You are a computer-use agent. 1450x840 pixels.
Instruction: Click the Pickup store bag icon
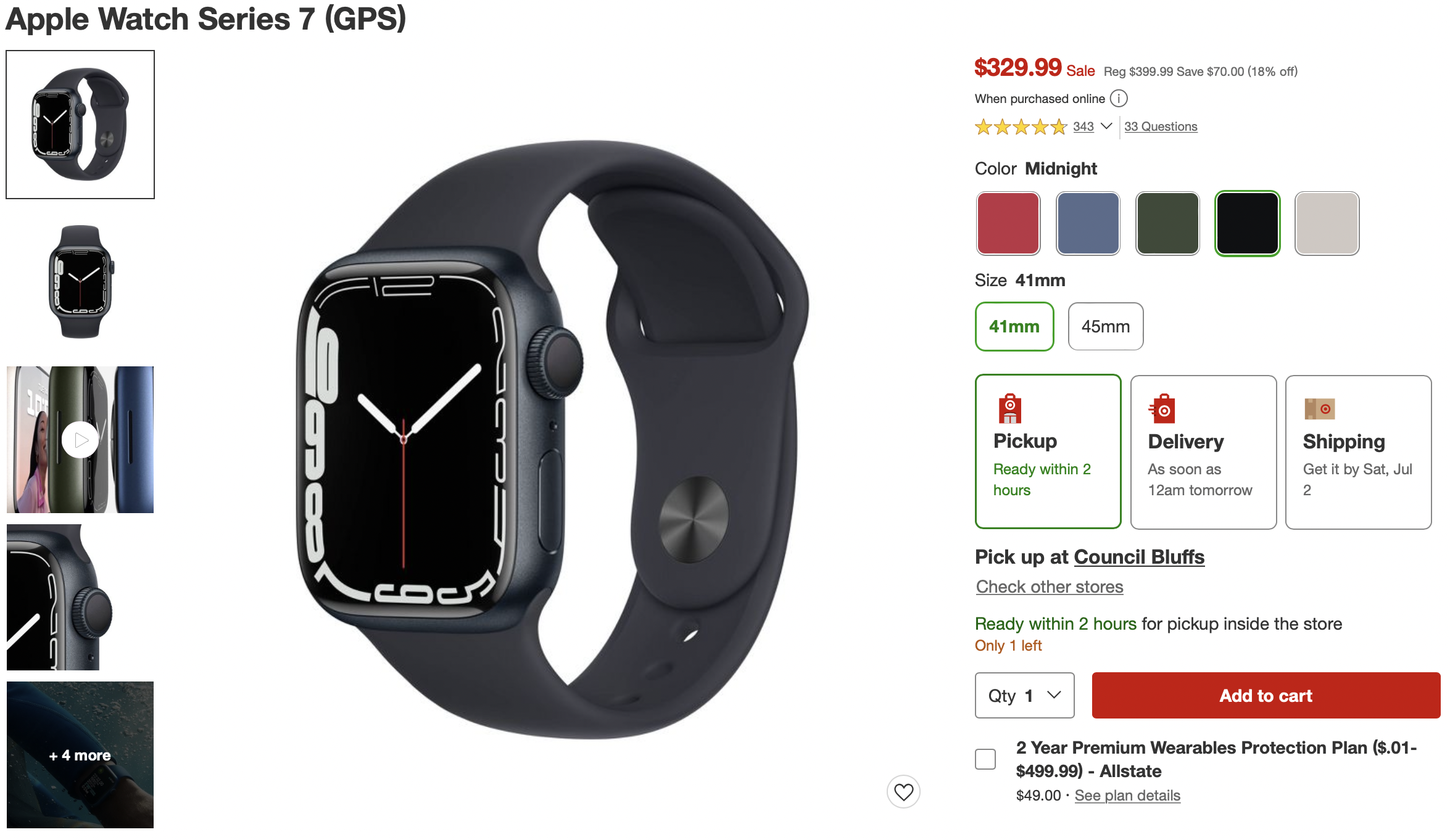pos(1010,408)
